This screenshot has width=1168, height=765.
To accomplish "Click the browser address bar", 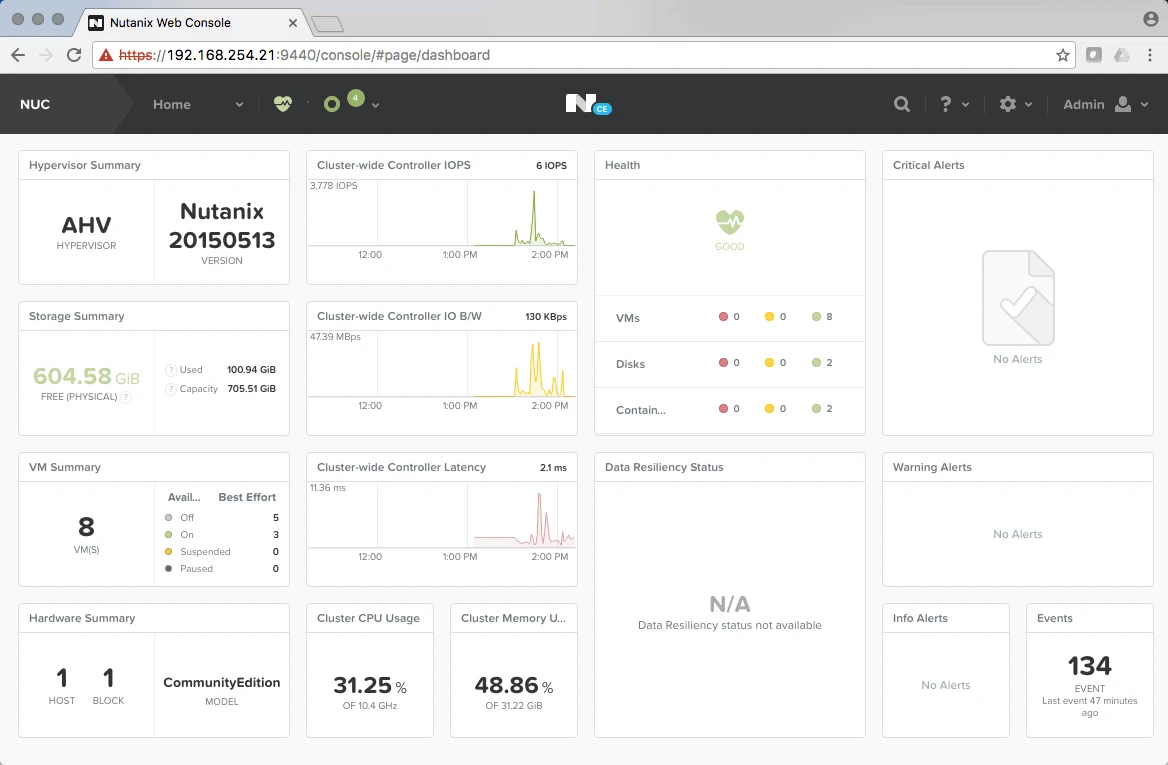I will (580, 55).
